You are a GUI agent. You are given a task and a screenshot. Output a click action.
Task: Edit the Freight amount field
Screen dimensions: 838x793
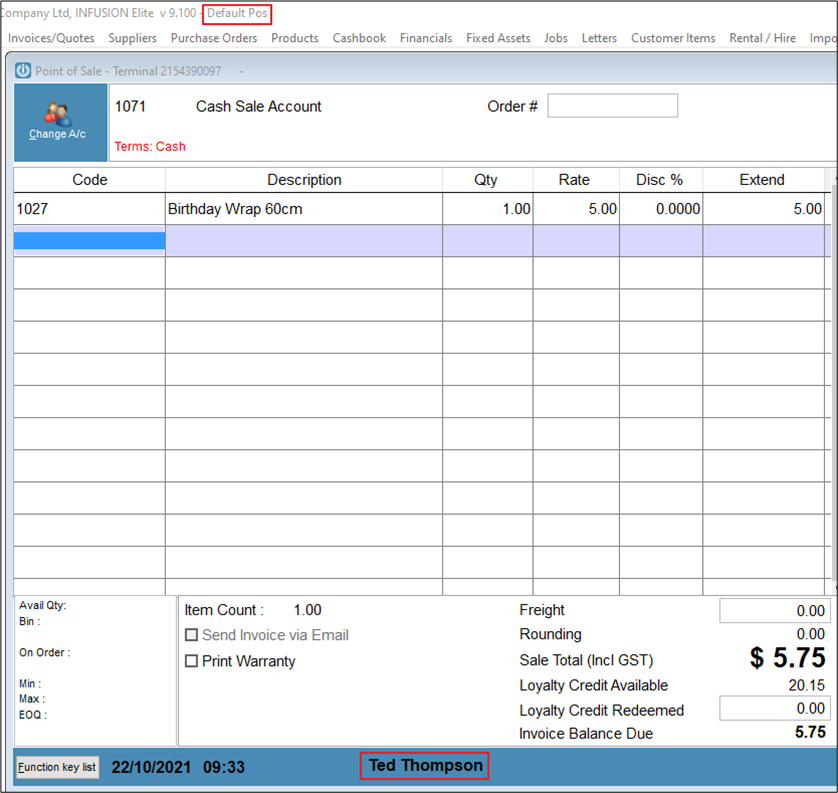click(x=774, y=611)
